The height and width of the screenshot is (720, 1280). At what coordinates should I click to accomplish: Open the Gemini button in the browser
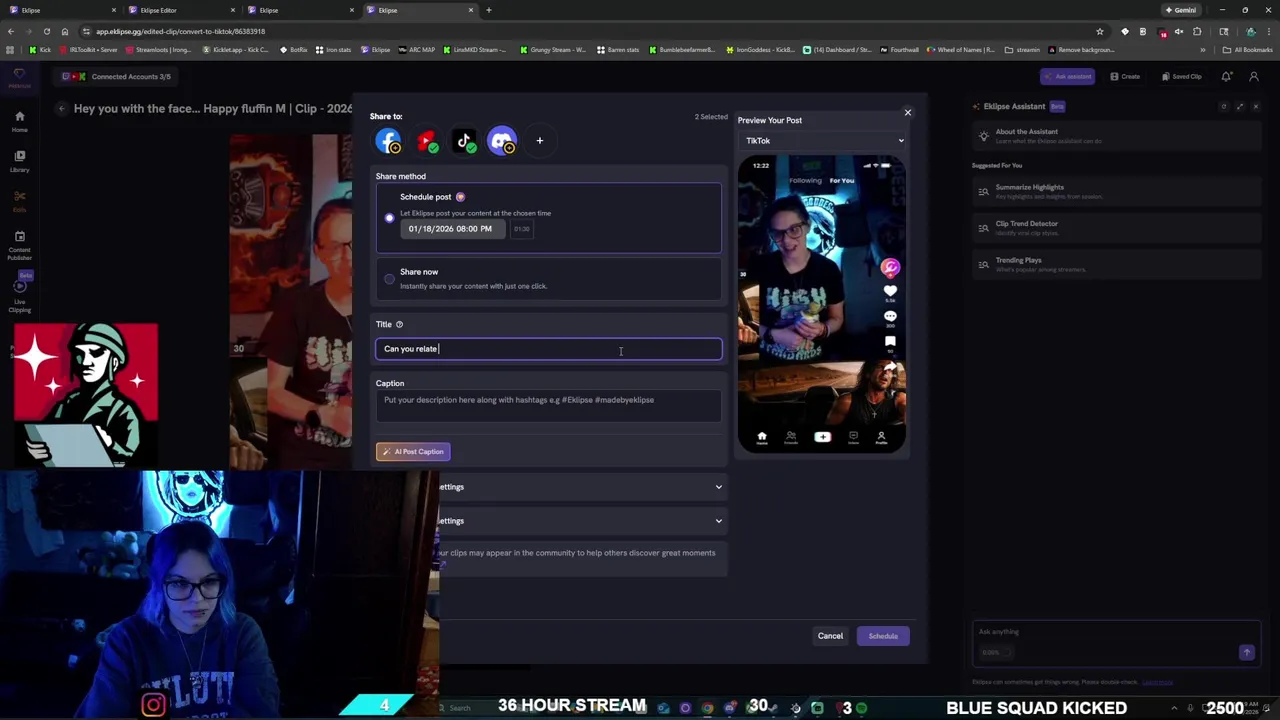click(1181, 10)
